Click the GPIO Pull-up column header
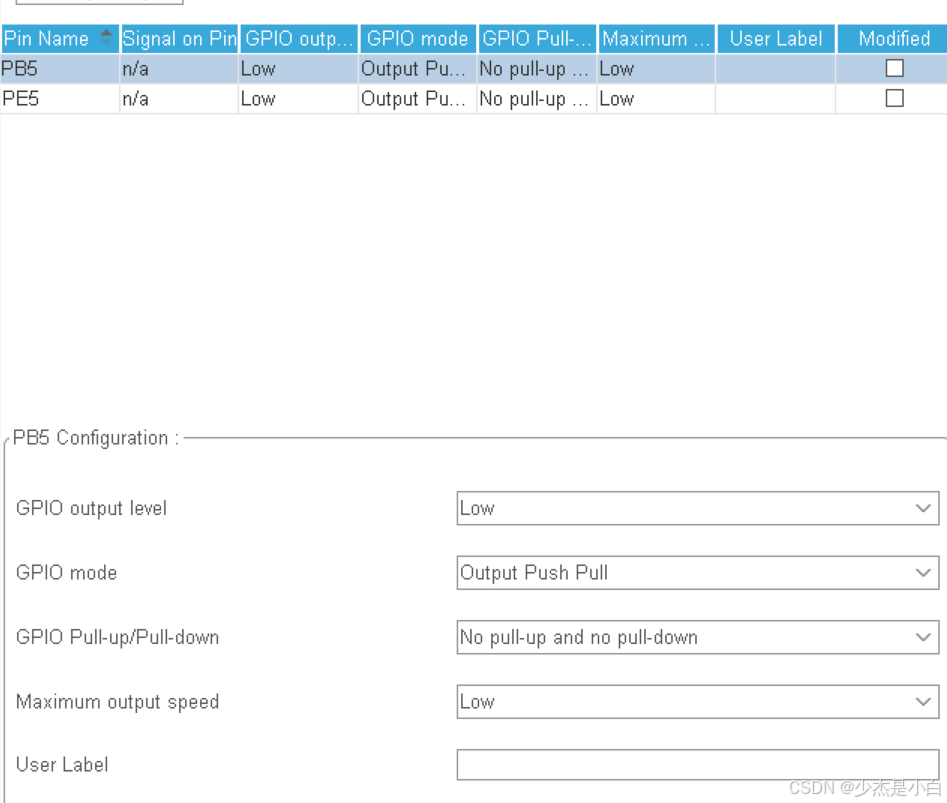Viewport: 947px width, 803px height. click(x=537, y=39)
